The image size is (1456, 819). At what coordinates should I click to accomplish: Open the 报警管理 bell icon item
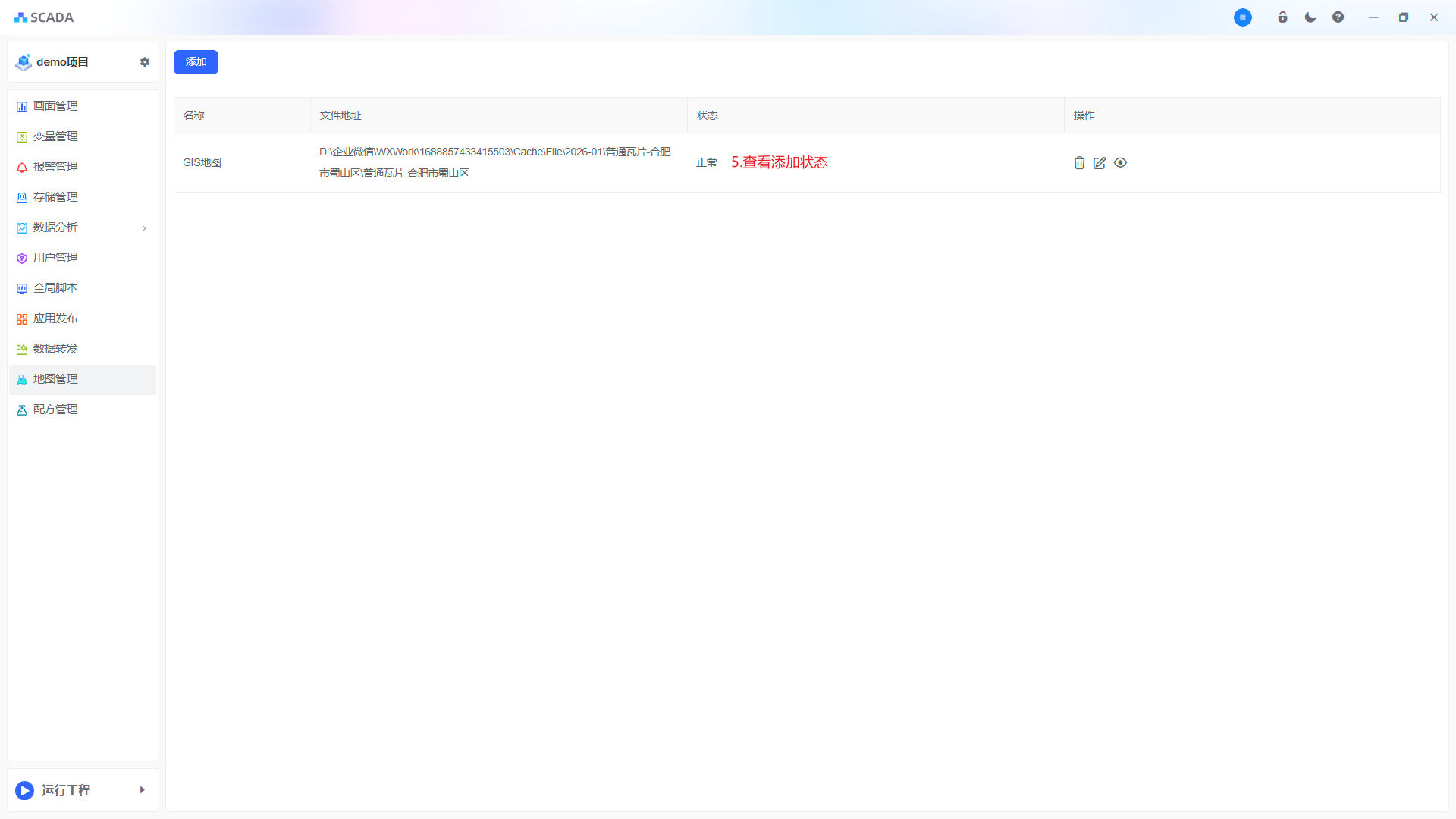[x=55, y=167]
